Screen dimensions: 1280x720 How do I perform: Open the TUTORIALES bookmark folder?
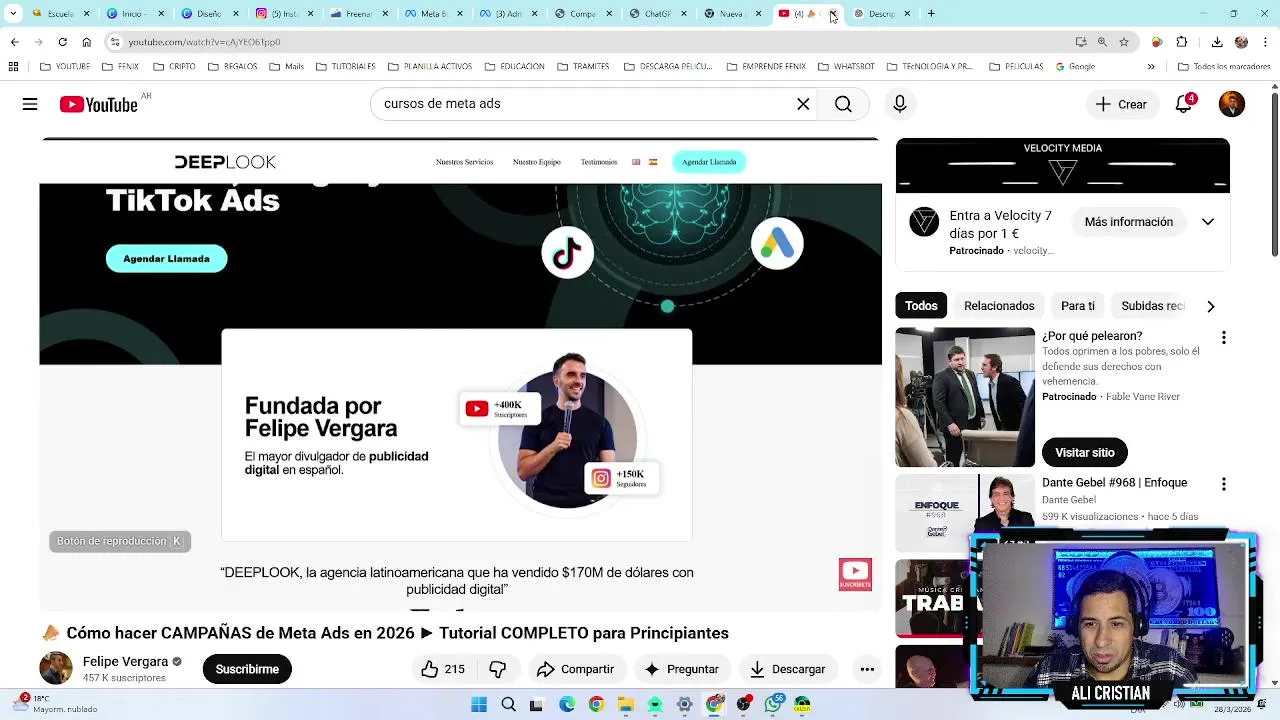[x=345, y=67]
